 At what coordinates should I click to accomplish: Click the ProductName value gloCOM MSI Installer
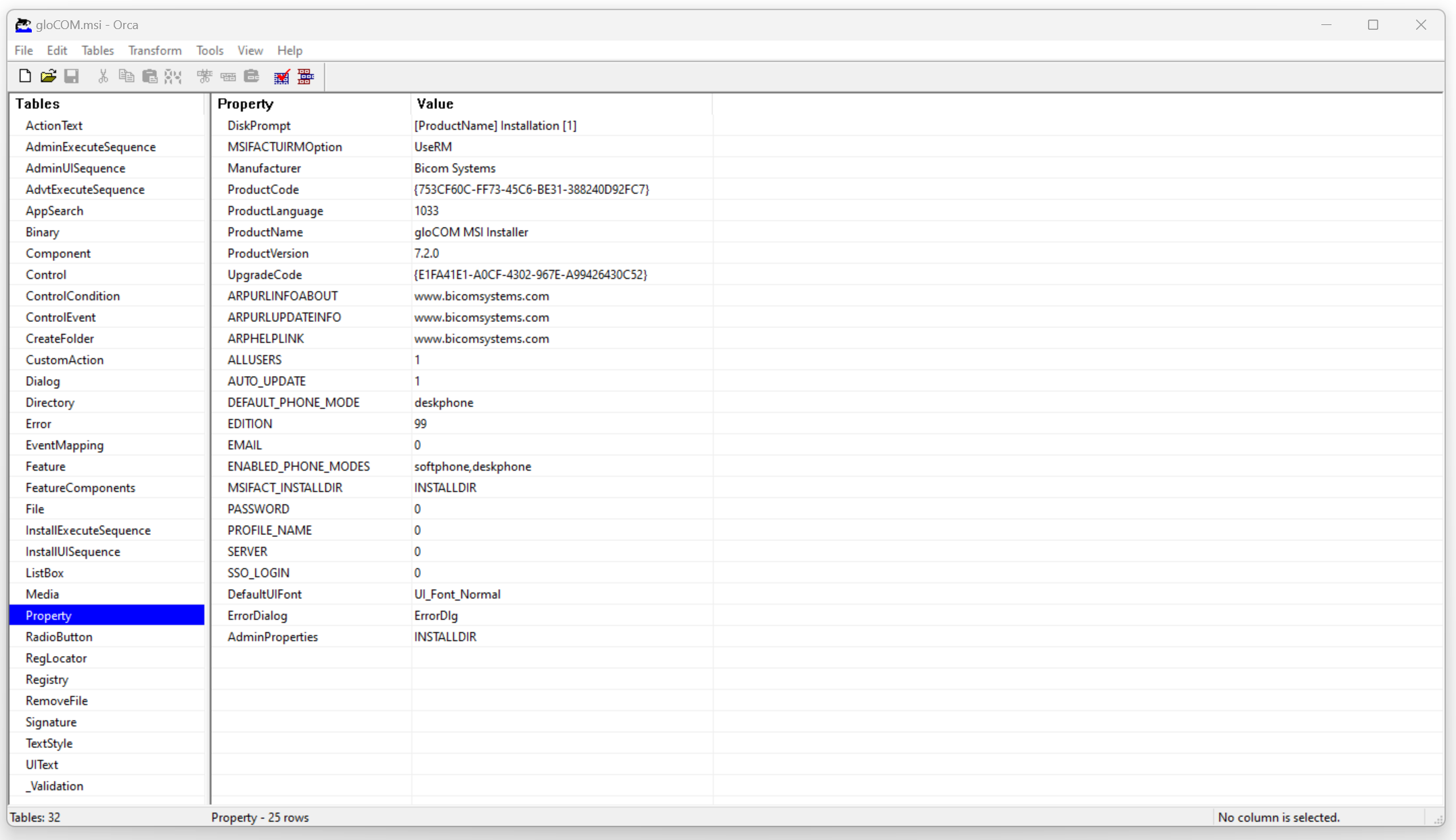(471, 232)
